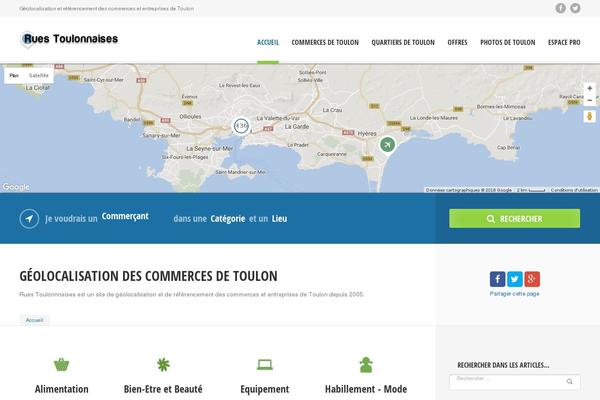The width and height of the screenshot is (600, 400).
Task: Open the Lieu selector
Action: tap(279, 219)
